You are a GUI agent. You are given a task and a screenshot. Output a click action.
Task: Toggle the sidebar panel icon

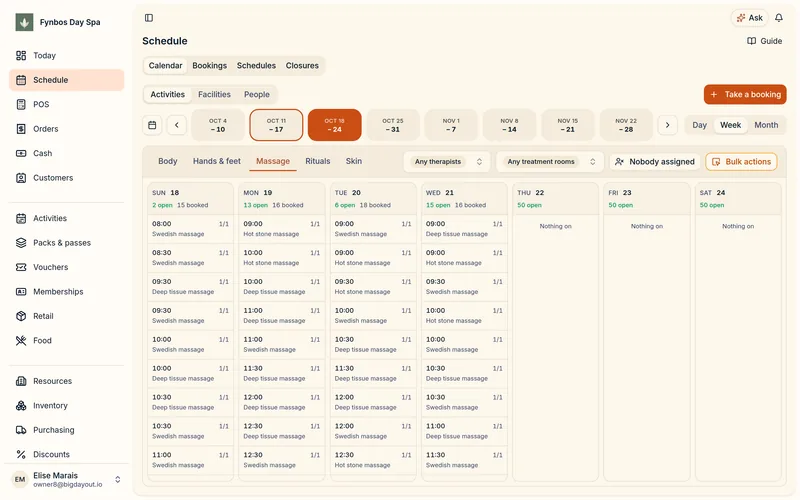149,18
